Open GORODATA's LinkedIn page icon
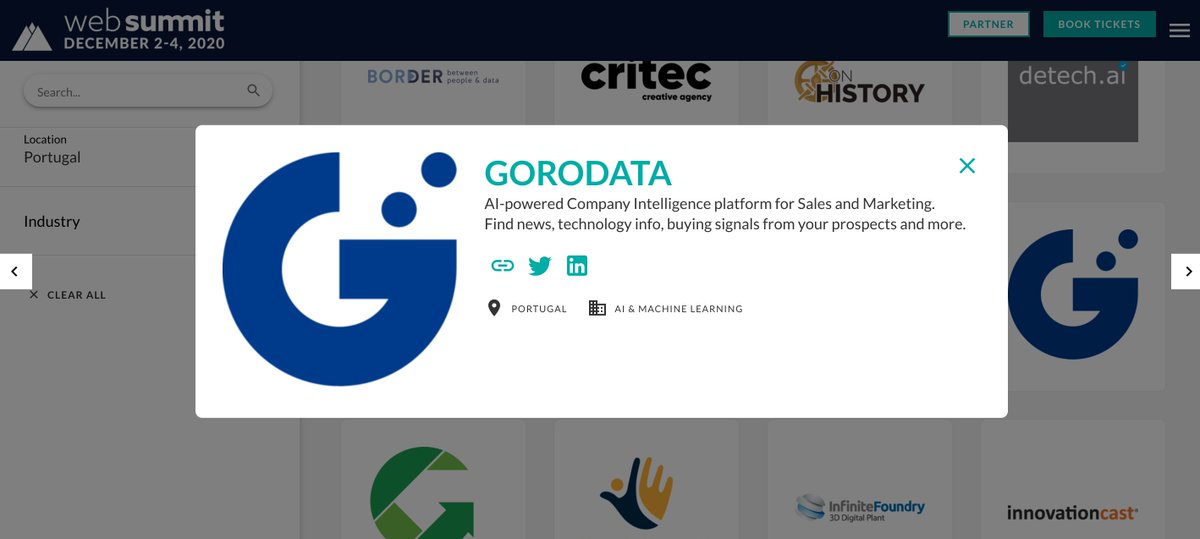This screenshot has height=539, width=1200. coord(577,265)
